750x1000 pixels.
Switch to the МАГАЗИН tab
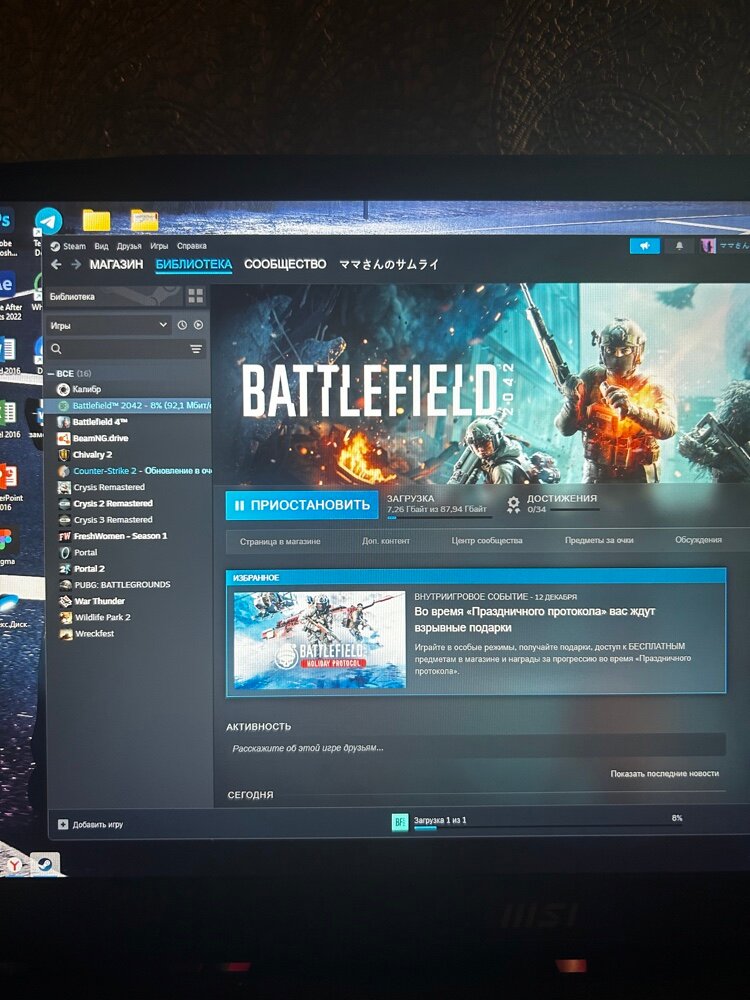click(116, 264)
